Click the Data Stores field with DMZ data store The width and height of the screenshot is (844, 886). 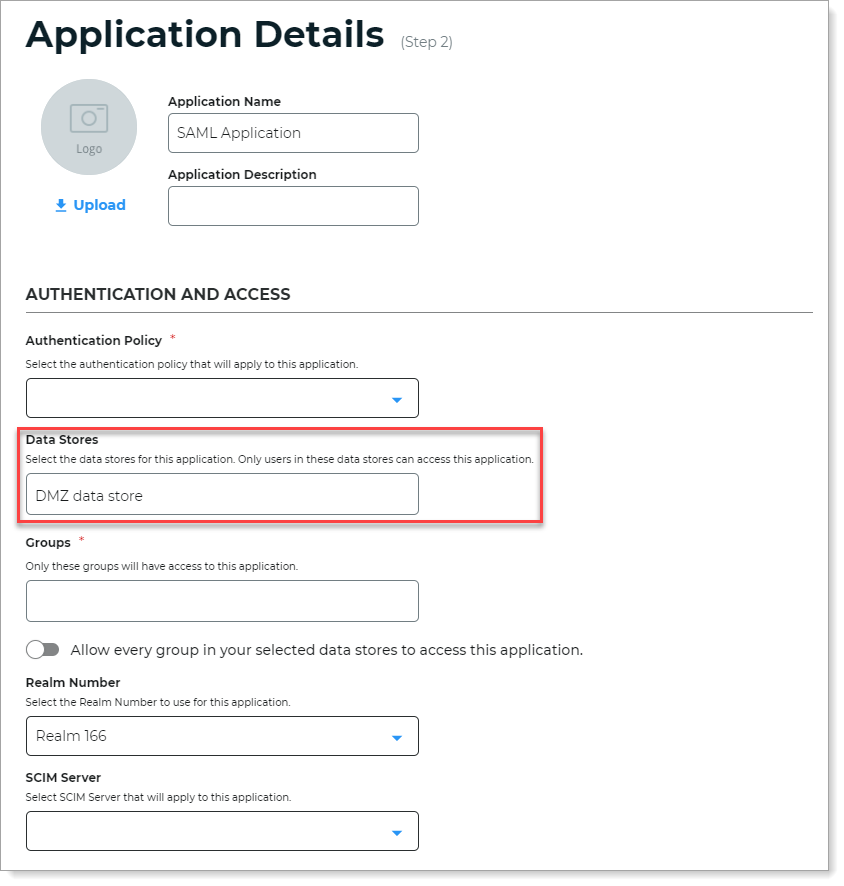221,495
